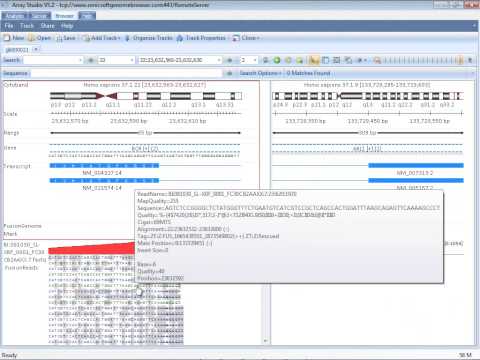This screenshot has width=480, height=360.
Task: Adjust the zoom level slider track
Action: click(x=423, y=60)
